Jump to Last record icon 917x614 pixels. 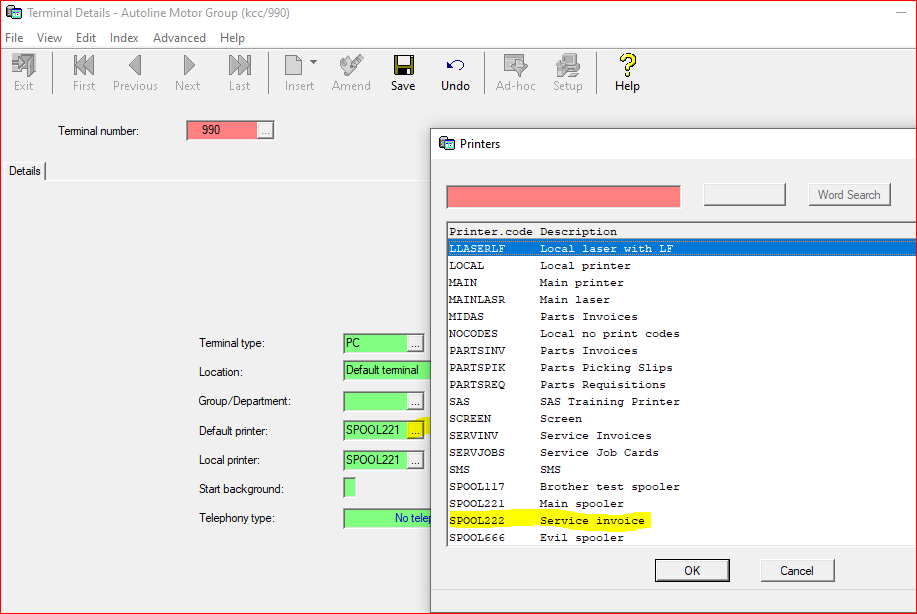pyautogui.click(x=239, y=67)
